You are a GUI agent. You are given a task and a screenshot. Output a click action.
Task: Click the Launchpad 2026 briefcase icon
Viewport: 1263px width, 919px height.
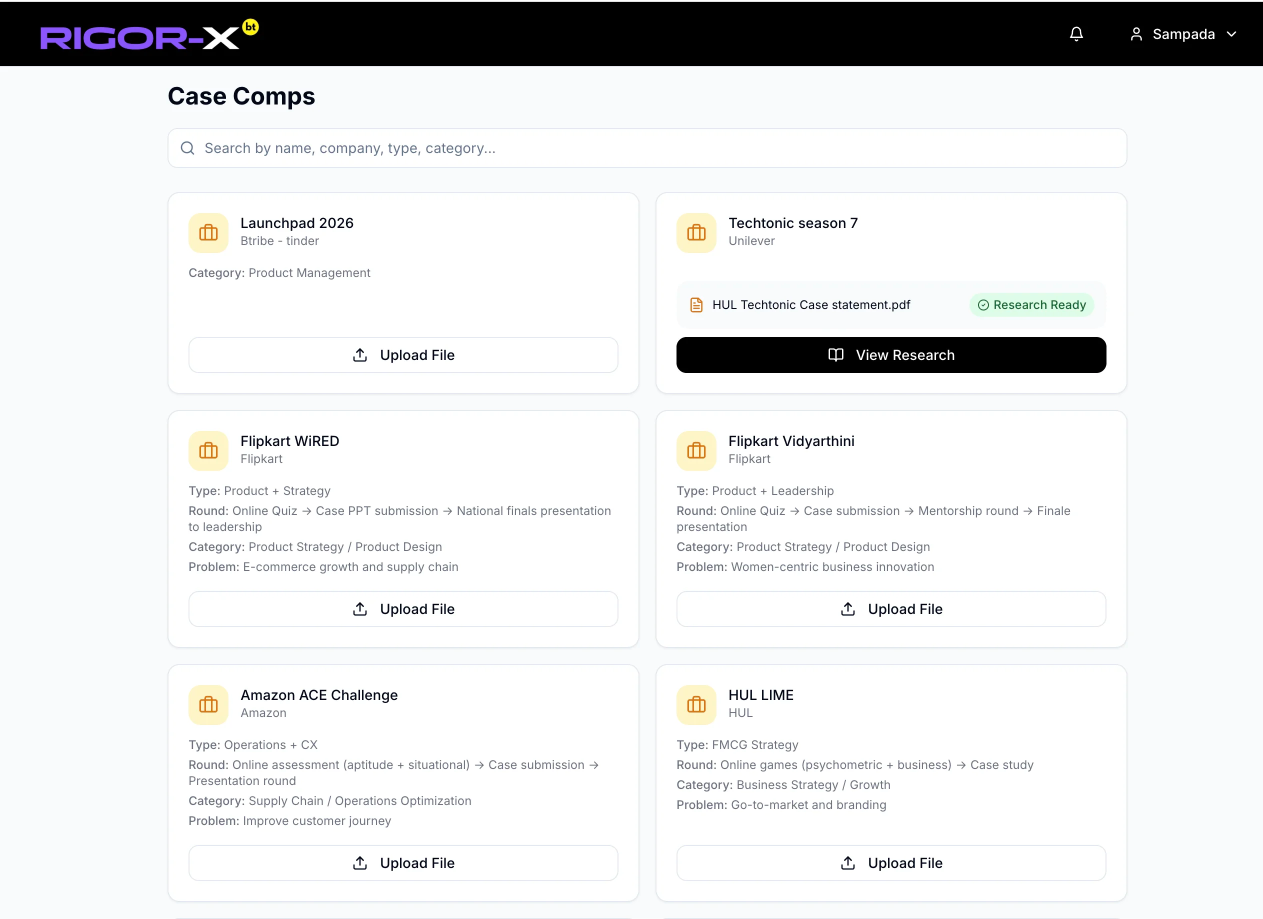tap(208, 233)
